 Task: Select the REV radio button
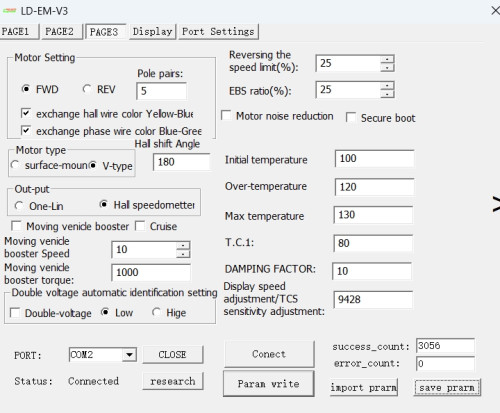pos(87,89)
